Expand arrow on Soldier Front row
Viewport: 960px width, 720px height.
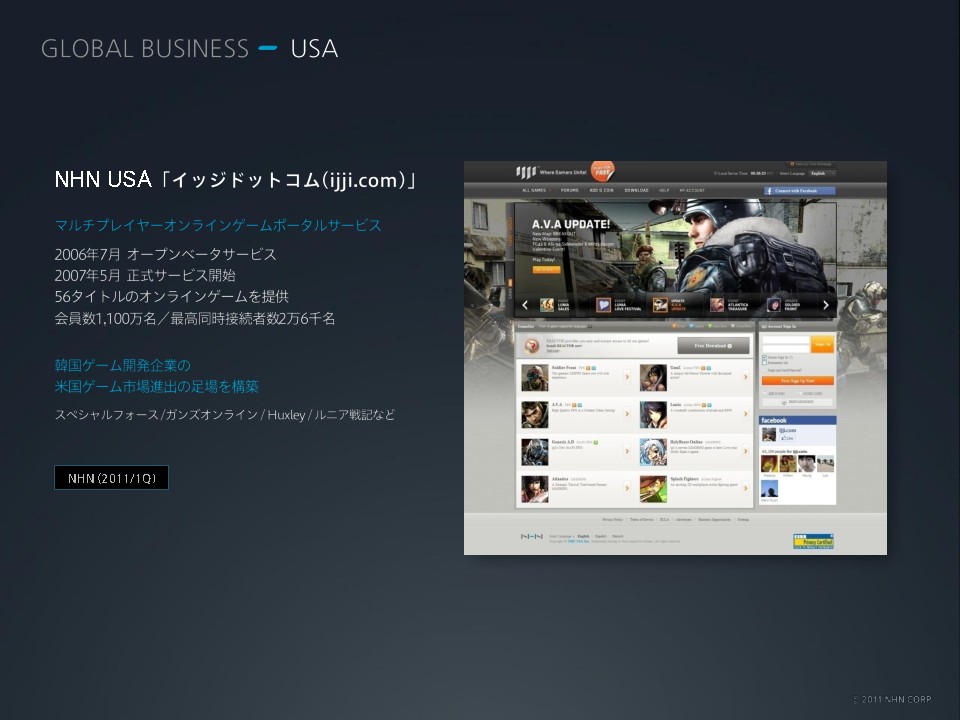point(627,377)
